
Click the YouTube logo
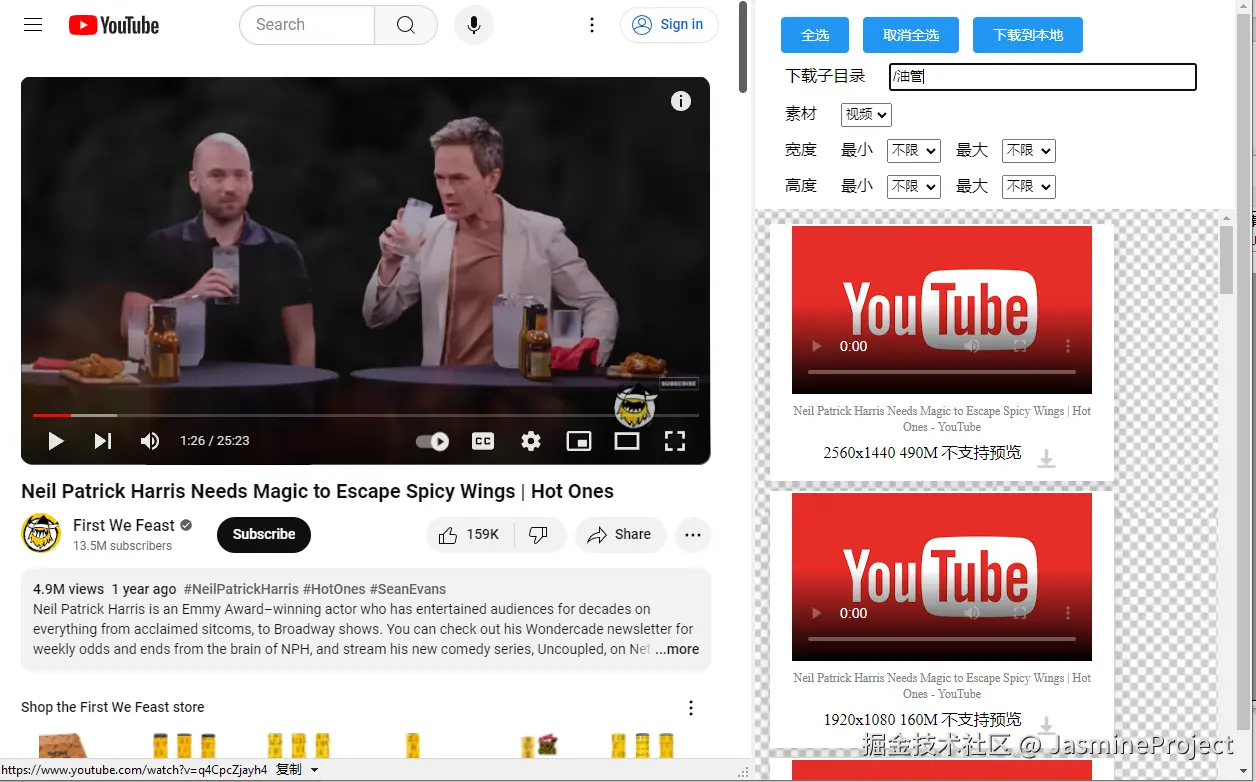click(114, 25)
